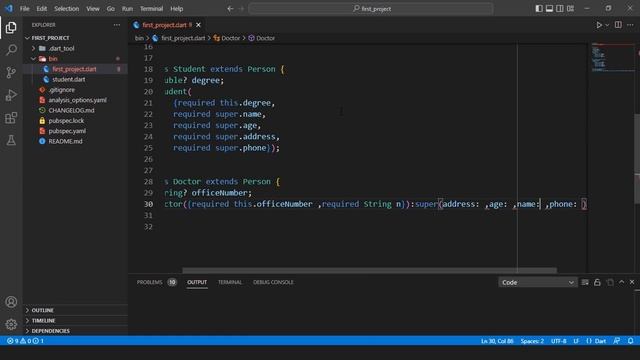Open the View menu
The height and width of the screenshot is (360, 640).
click(93, 9)
